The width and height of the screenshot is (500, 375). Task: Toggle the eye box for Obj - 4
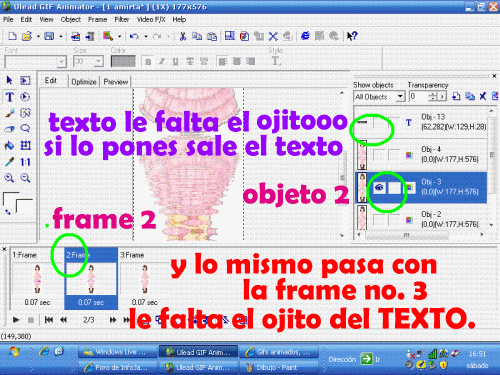point(379,155)
